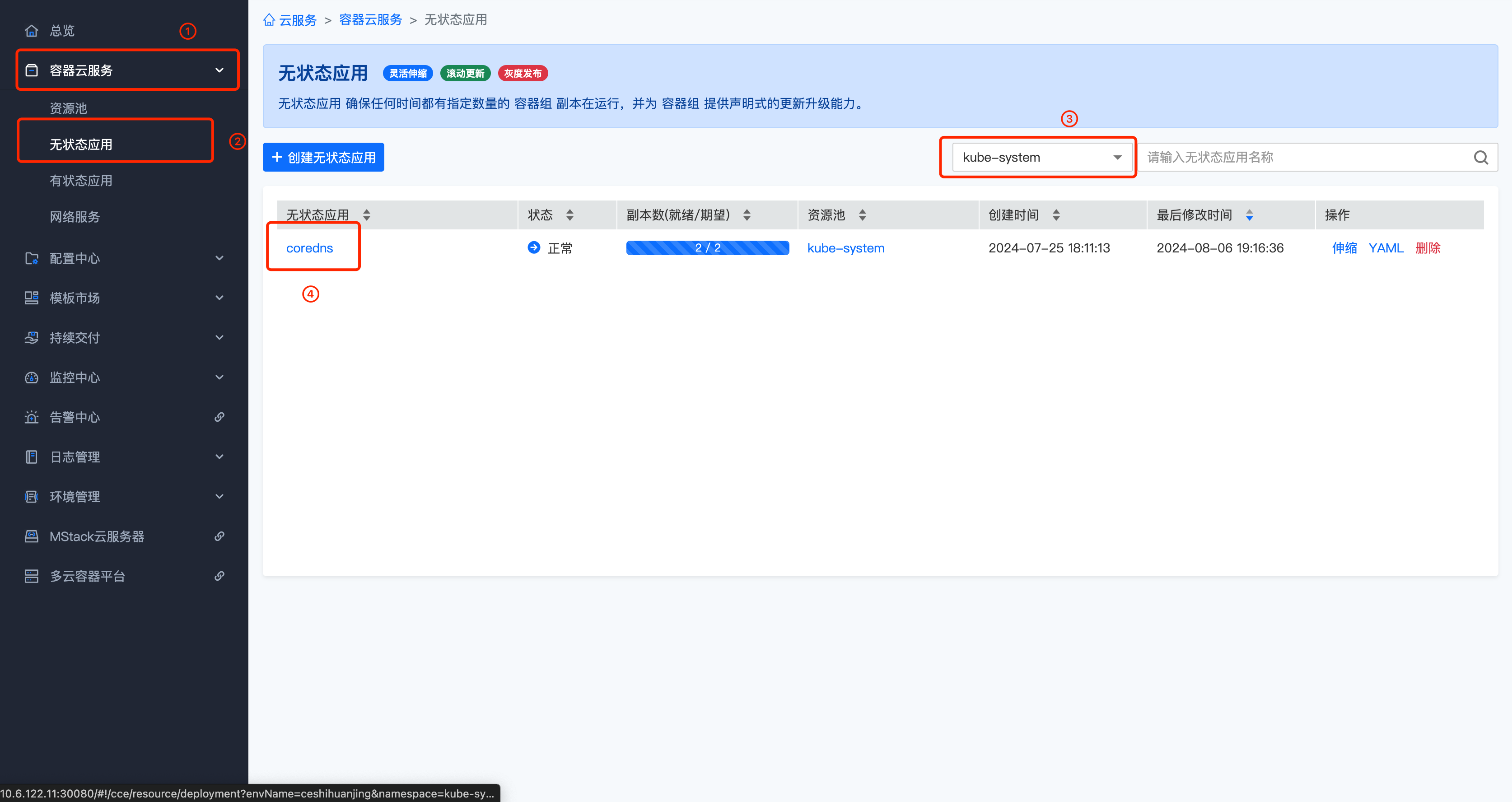
Task: Click 伸缩 action for coredns
Action: pyautogui.click(x=1345, y=248)
